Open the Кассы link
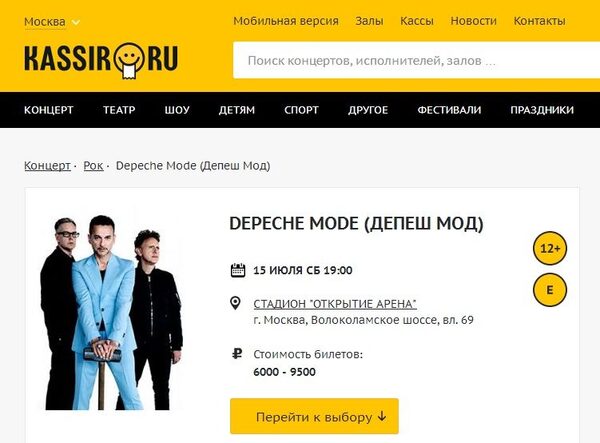 [417, 21]
